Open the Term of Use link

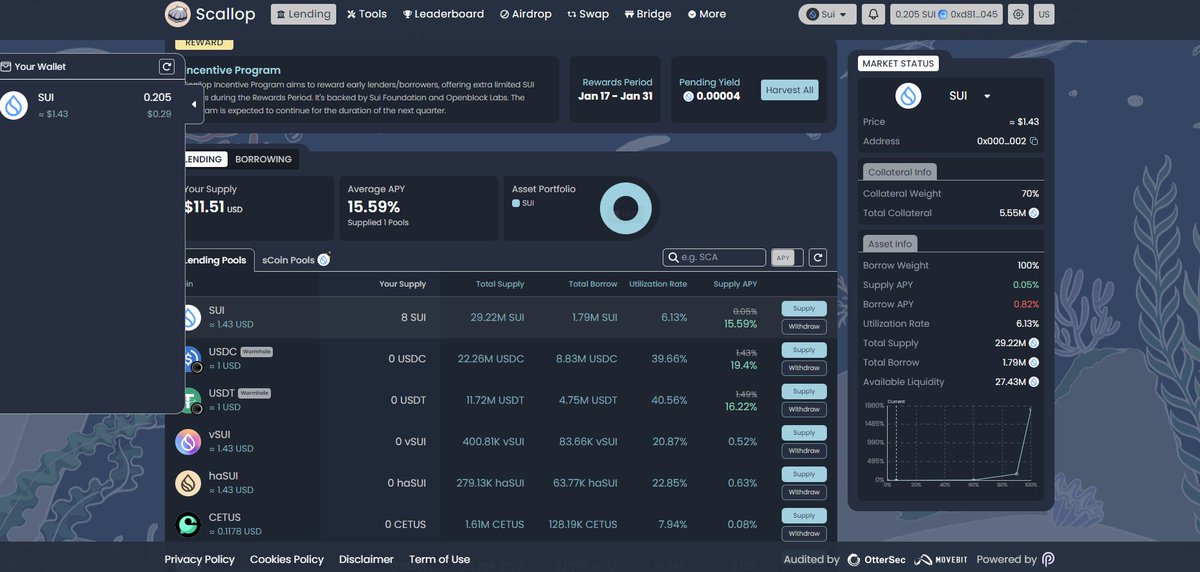439,559
